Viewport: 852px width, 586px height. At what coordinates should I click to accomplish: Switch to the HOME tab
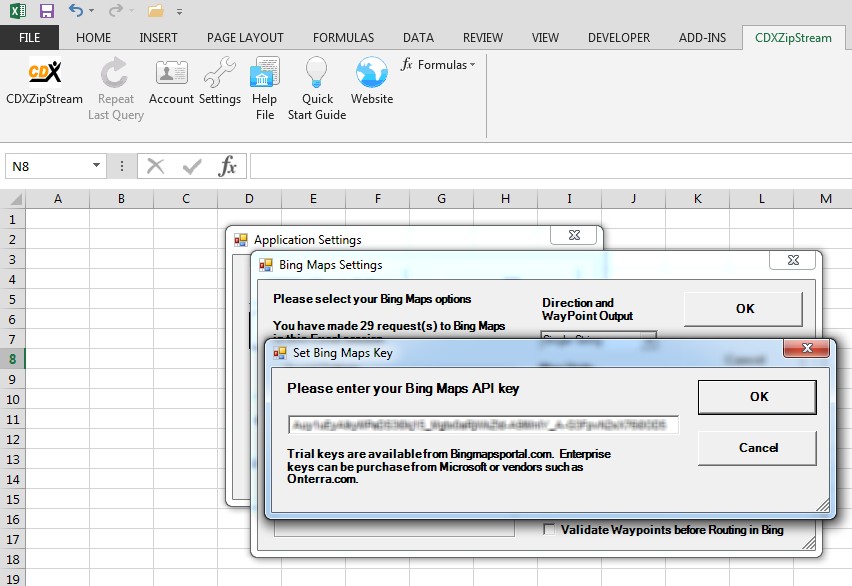click(x=93, y=38)
